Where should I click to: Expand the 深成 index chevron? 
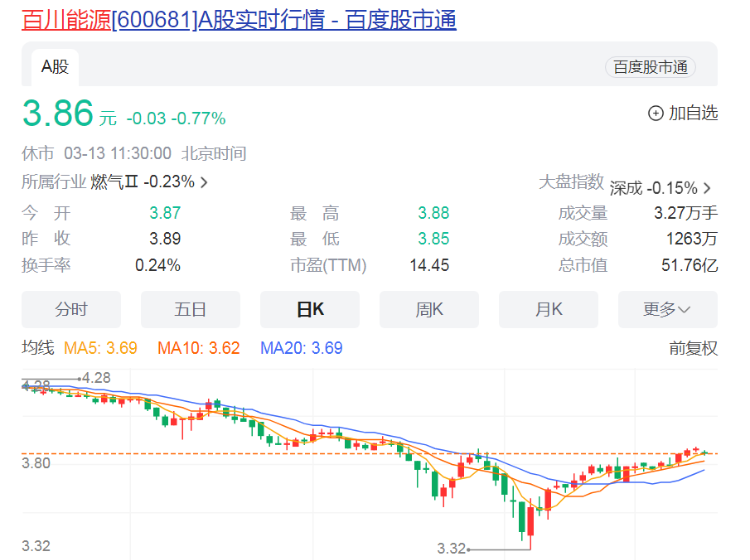(x=707, y=188)
